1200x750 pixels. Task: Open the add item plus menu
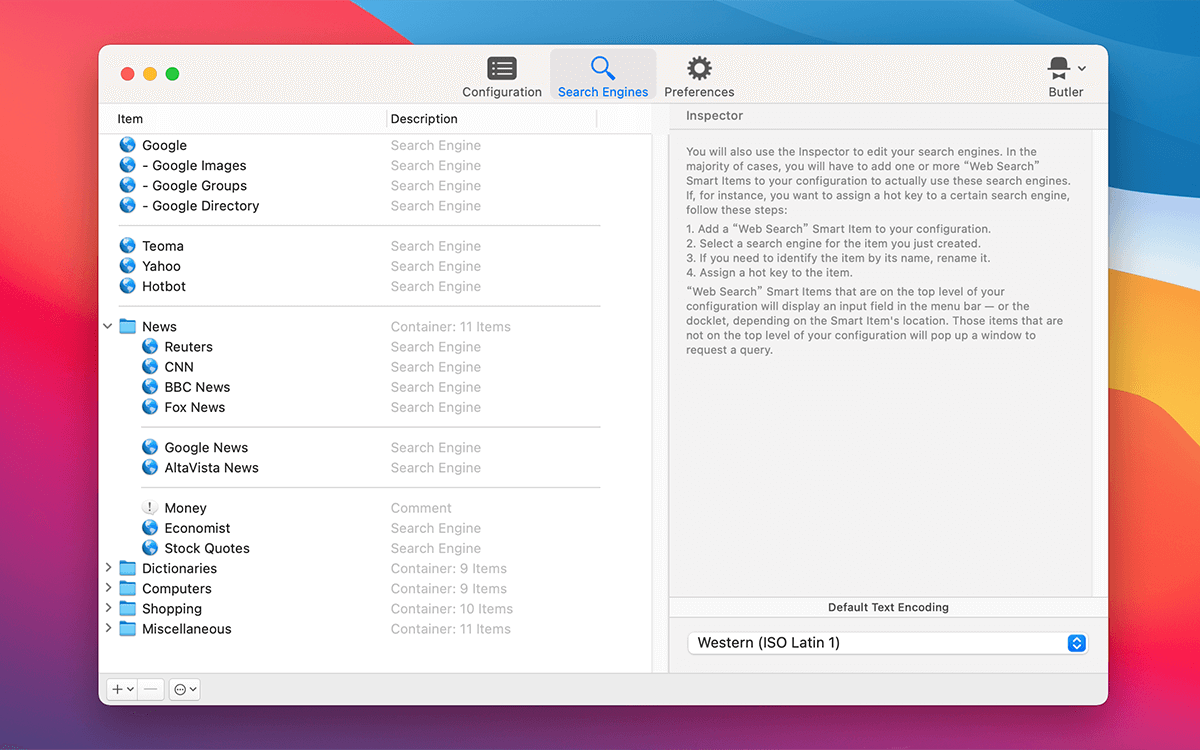122,689
